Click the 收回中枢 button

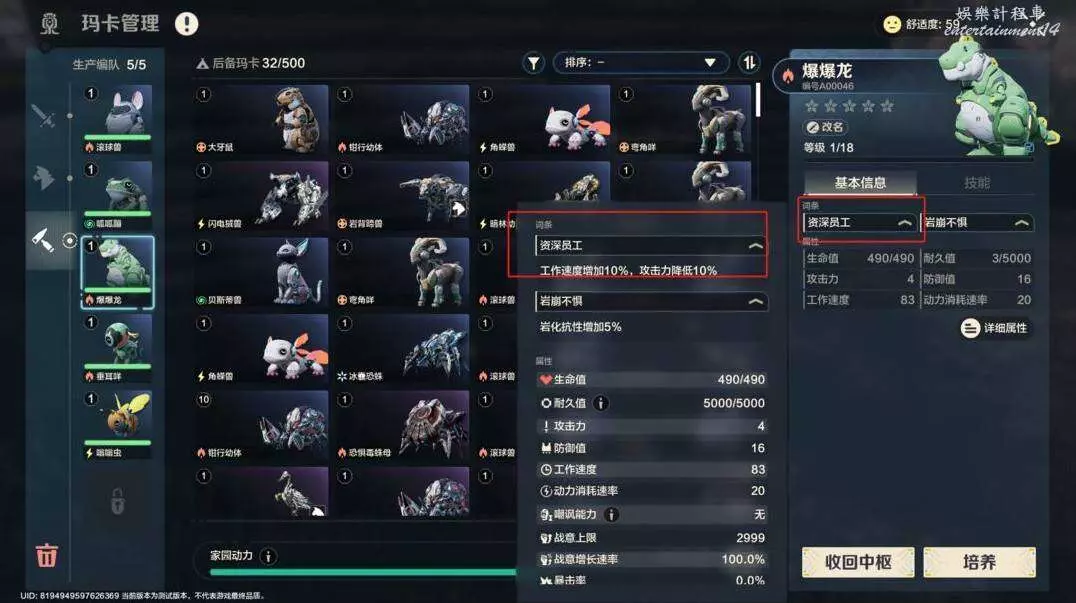pos(858,563)
